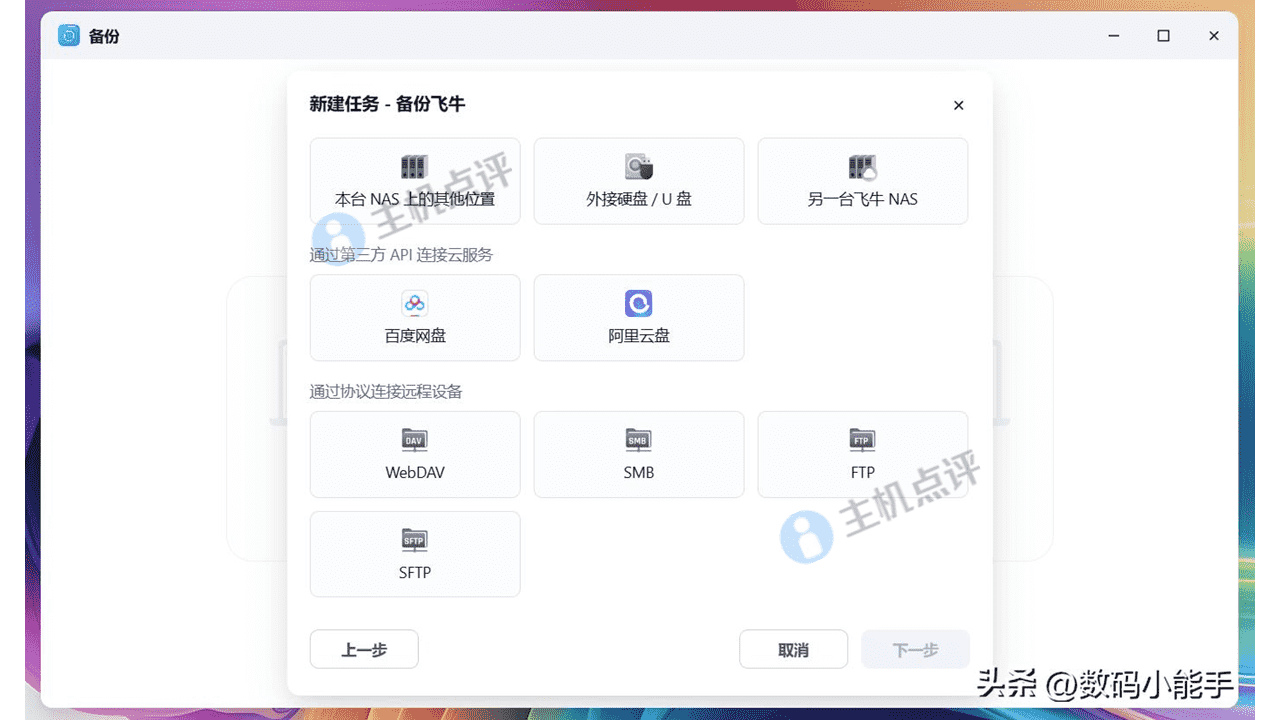This screenshot has height=720, width=1280.
Task: Close the 新建任务 dialog with the X
Action: [958, 105]
